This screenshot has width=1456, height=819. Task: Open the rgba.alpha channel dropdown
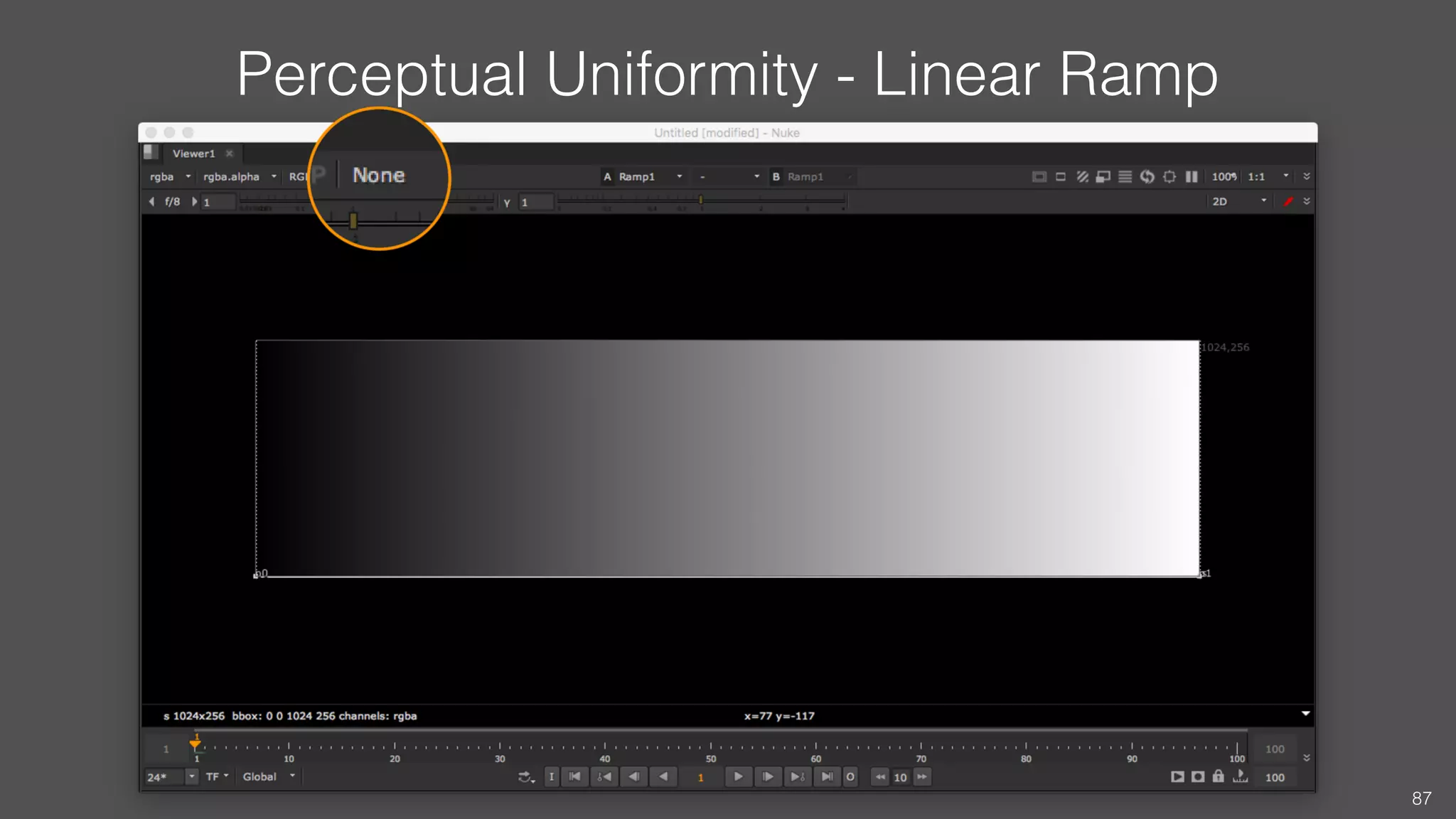(240, 177)
